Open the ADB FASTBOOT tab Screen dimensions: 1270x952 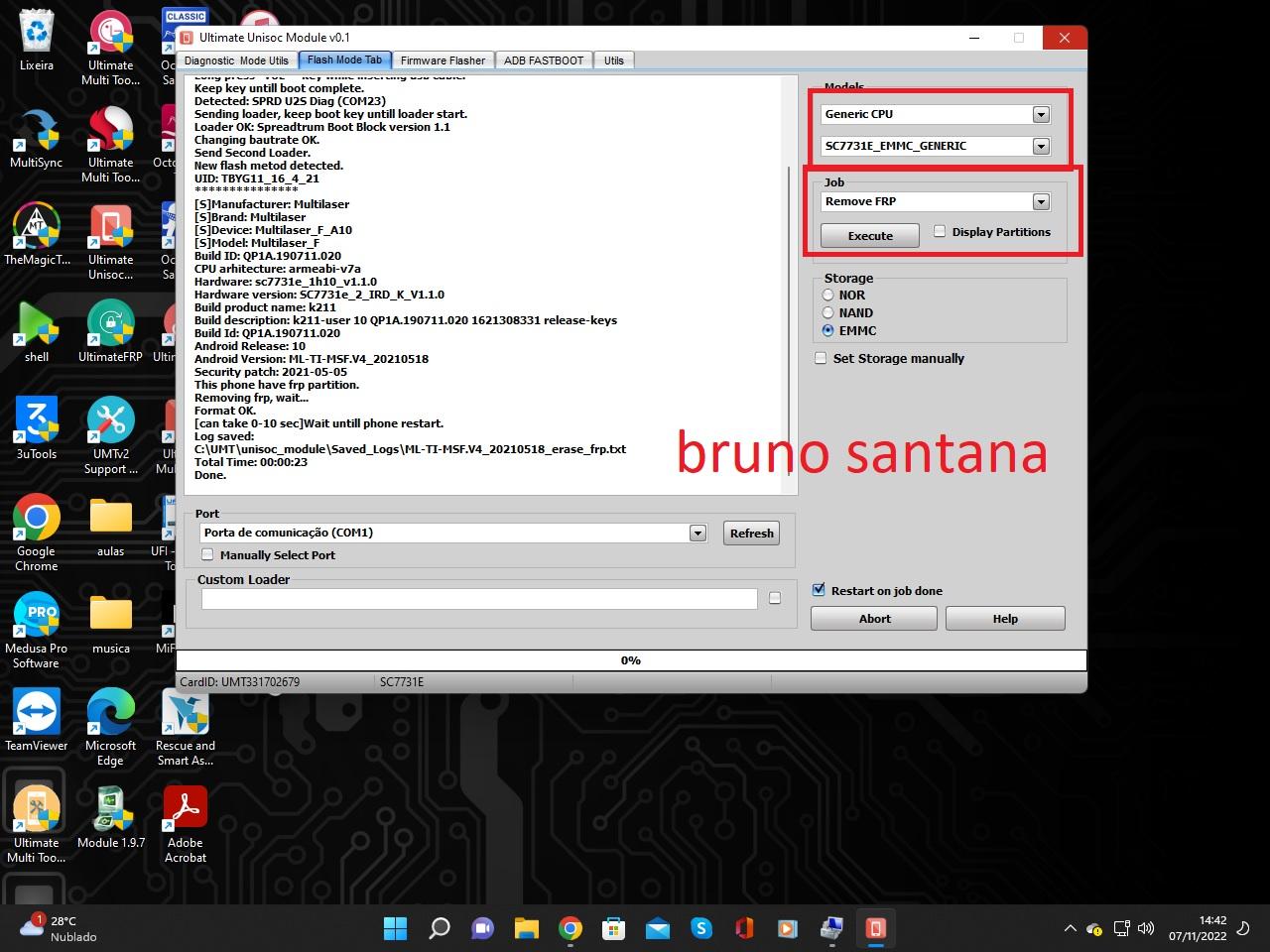[x=544, y=60]
